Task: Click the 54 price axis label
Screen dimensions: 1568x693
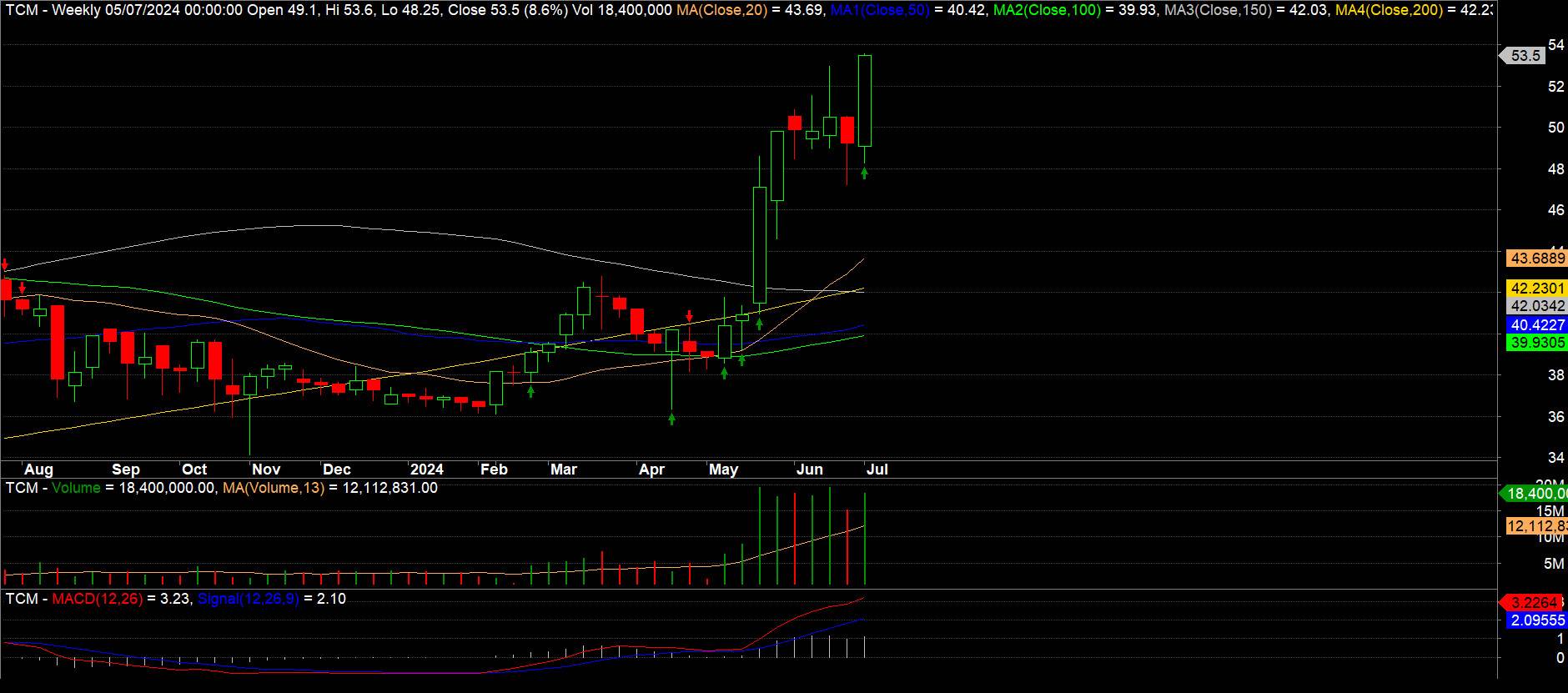Action: click(1555, 45)
